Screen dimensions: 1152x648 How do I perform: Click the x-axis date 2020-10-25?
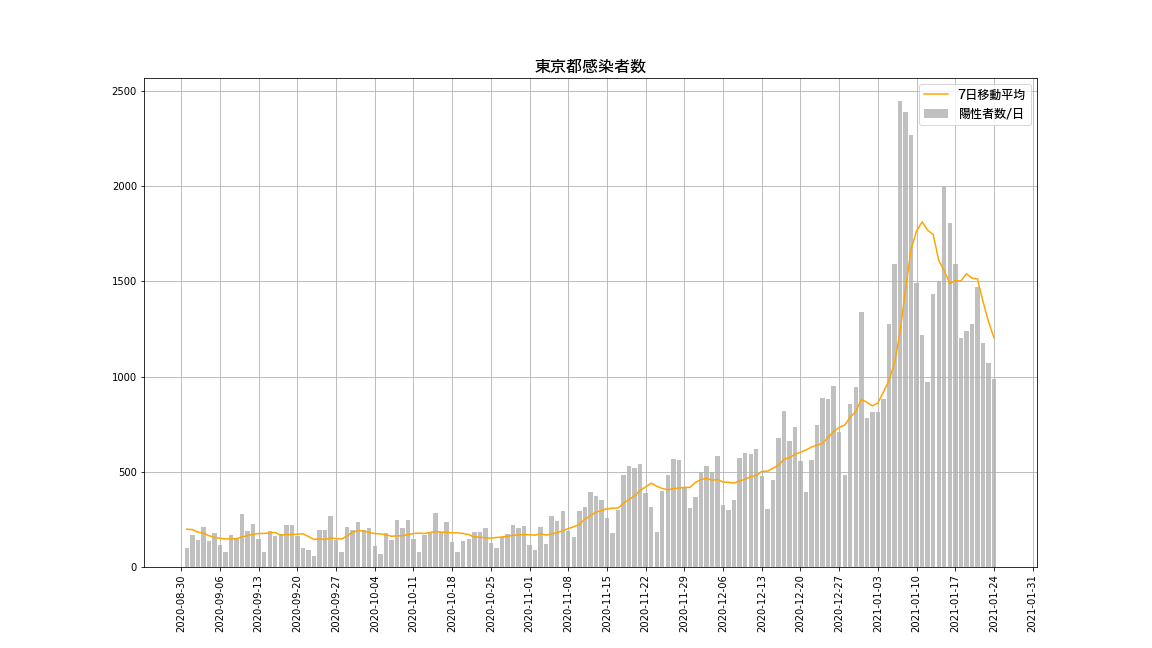[x=491, y=604]
